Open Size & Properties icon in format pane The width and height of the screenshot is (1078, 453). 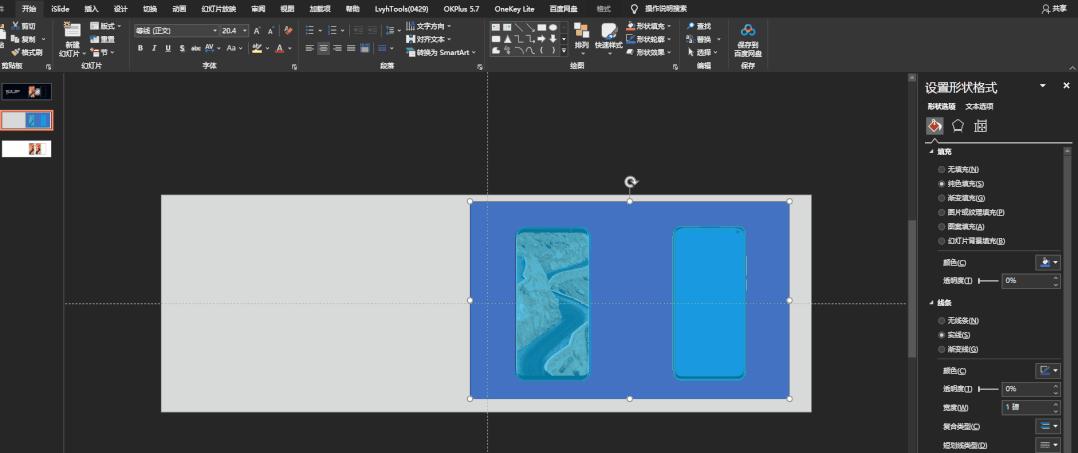tap(981, 126)
